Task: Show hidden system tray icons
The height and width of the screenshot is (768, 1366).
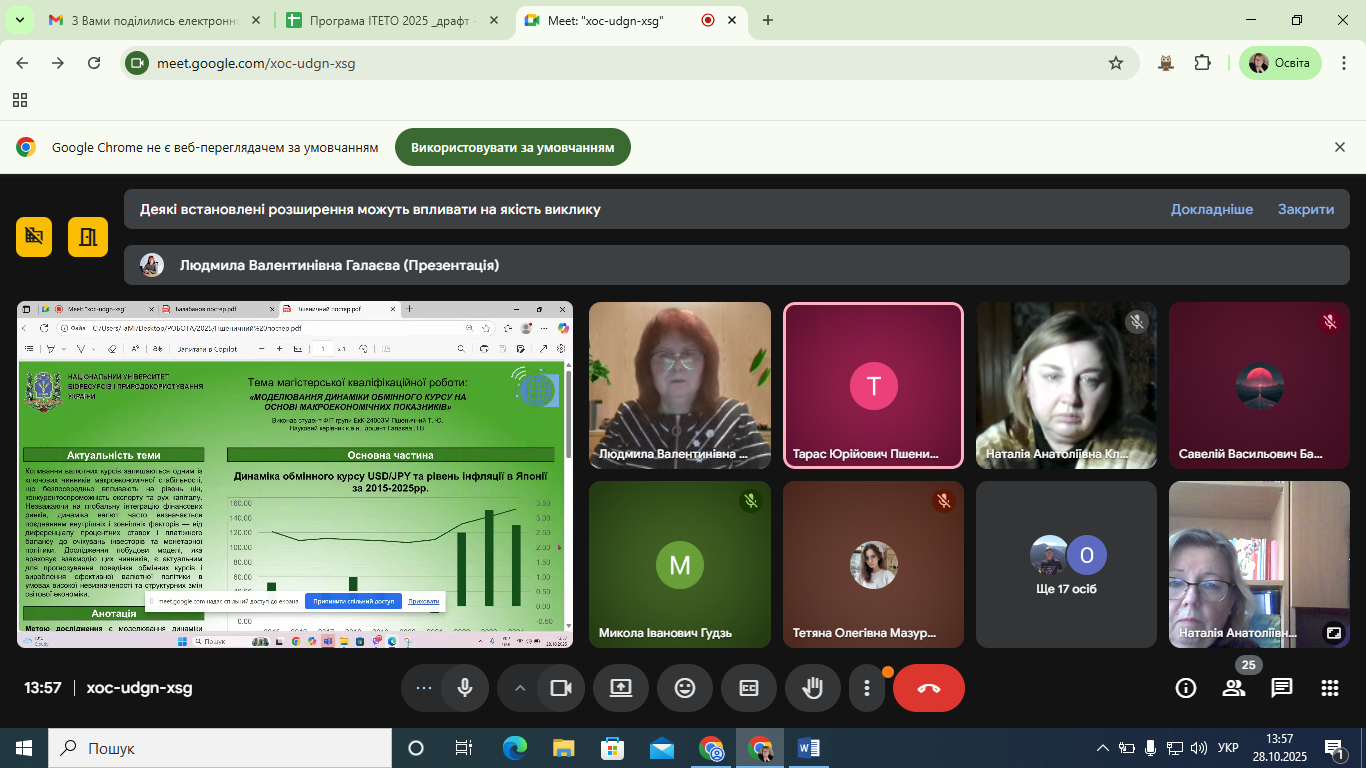Action: point(1103,748)
